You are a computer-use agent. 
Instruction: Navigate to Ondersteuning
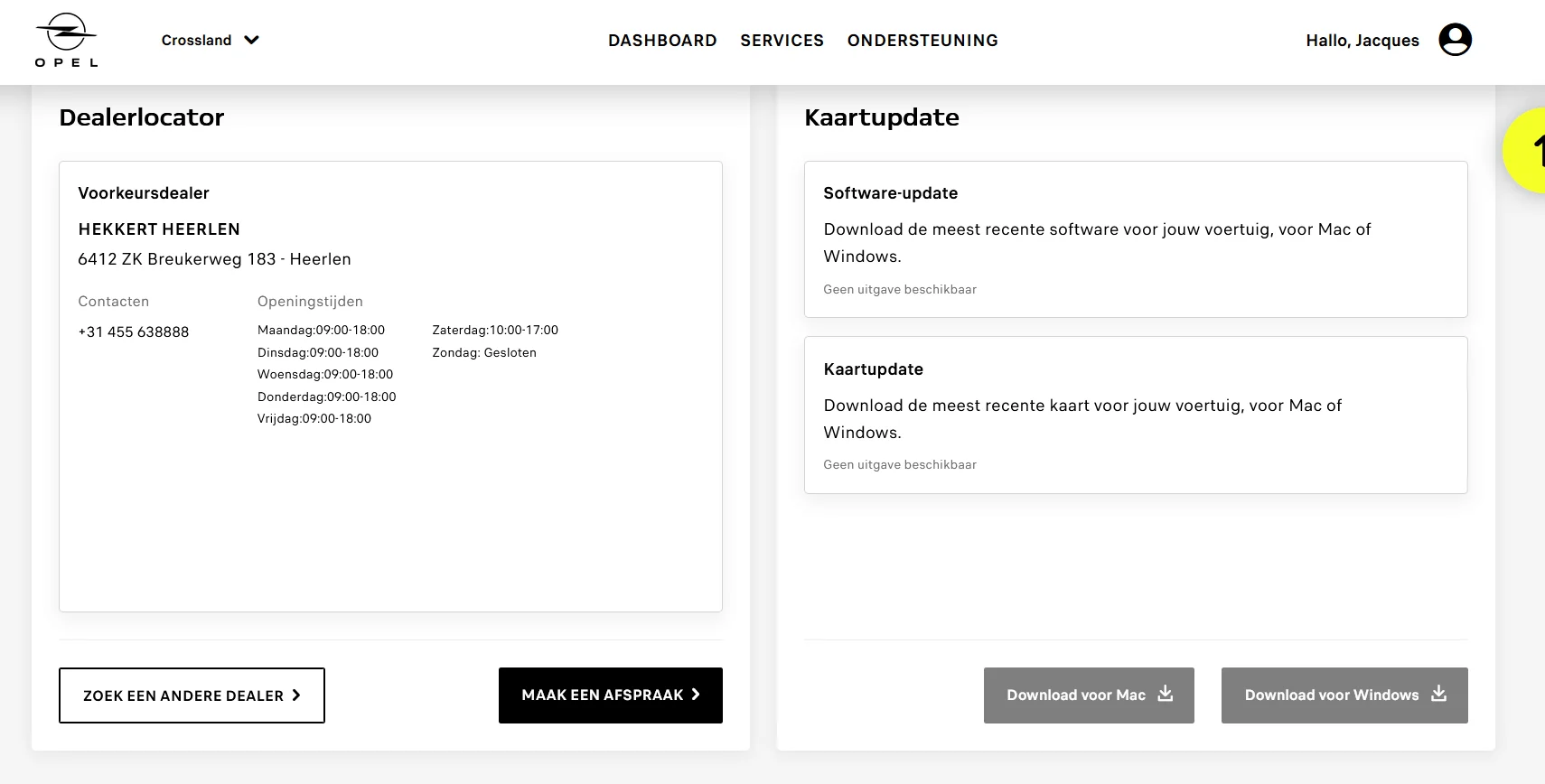922,41
